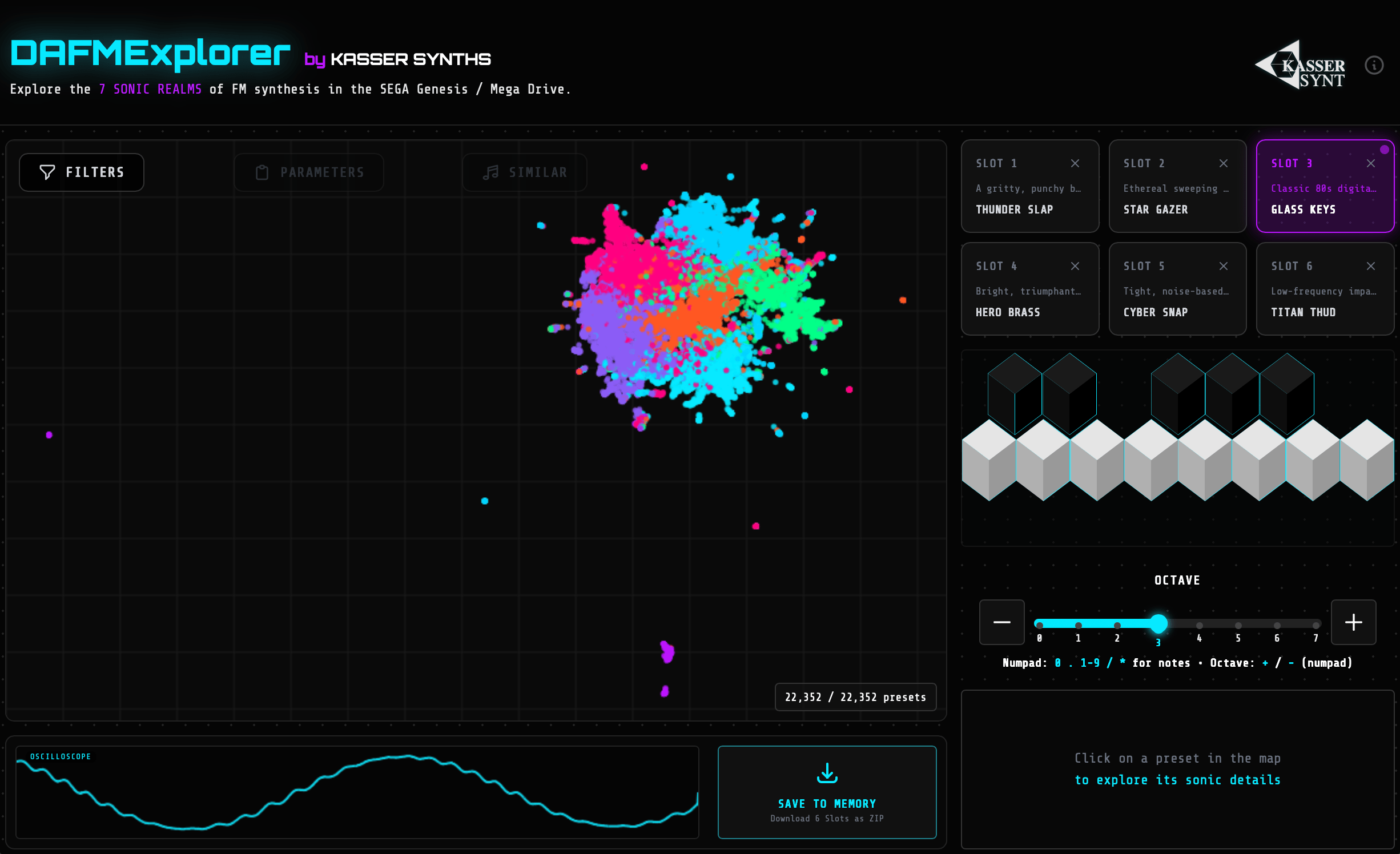Open the Similar sounds tab
The width and height of the screenshot is (1400, 854).
click(x=524, y=172)
